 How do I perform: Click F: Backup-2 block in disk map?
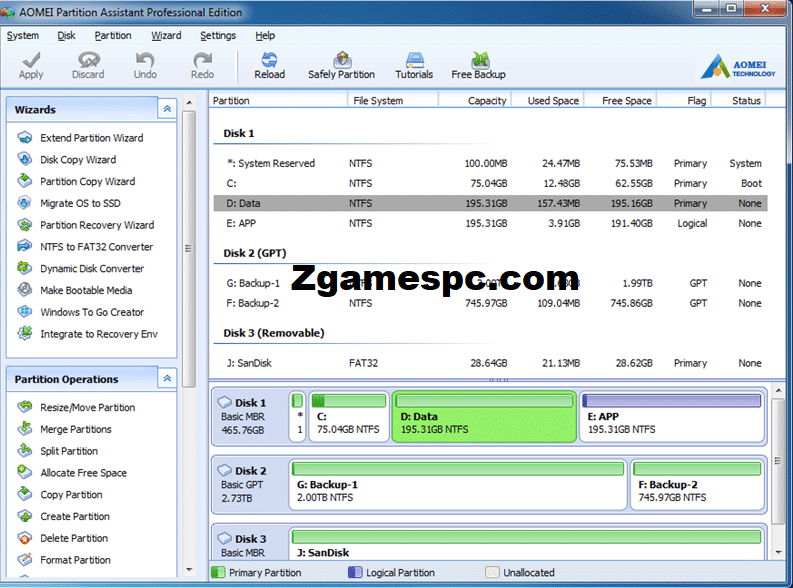click(697, 484)
